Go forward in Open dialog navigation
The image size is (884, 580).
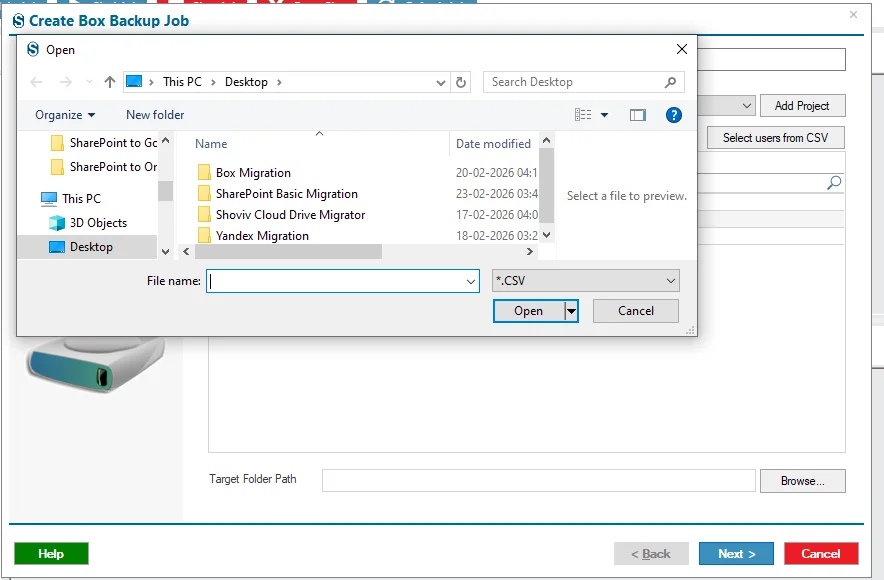[66, 82]
